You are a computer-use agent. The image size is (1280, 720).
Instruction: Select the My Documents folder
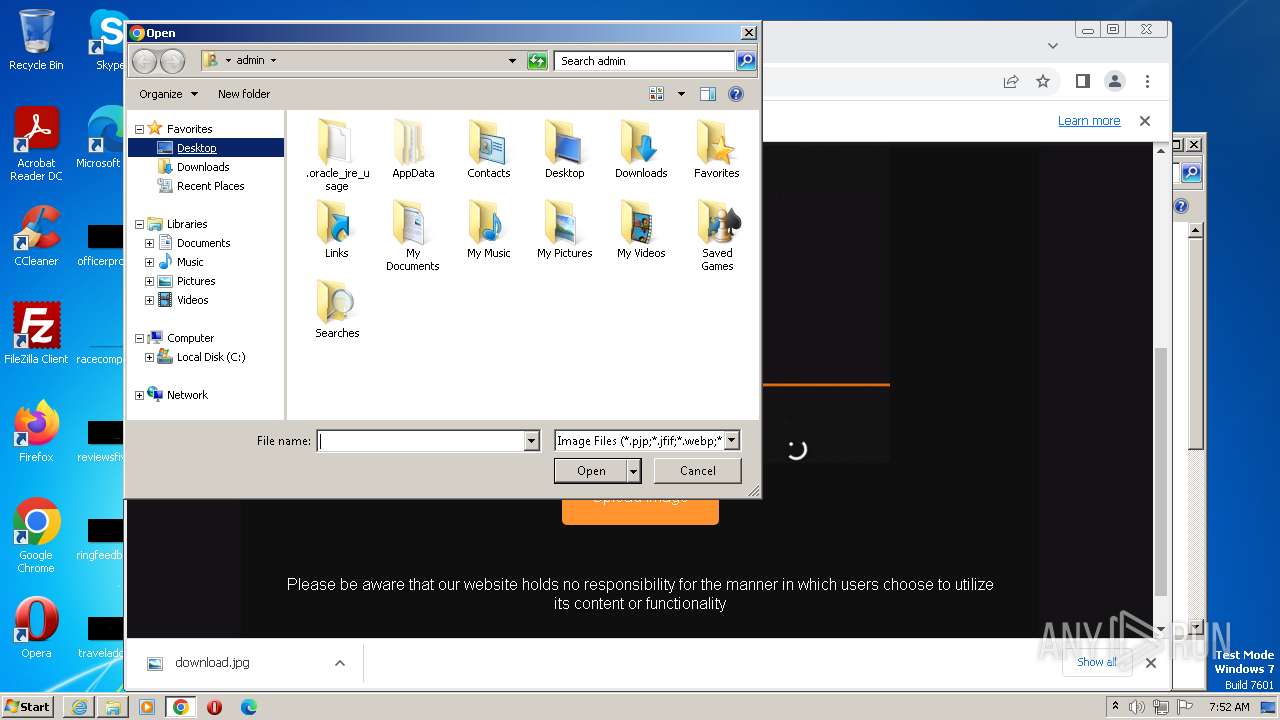pyautogui.click(x=413, y=236)
